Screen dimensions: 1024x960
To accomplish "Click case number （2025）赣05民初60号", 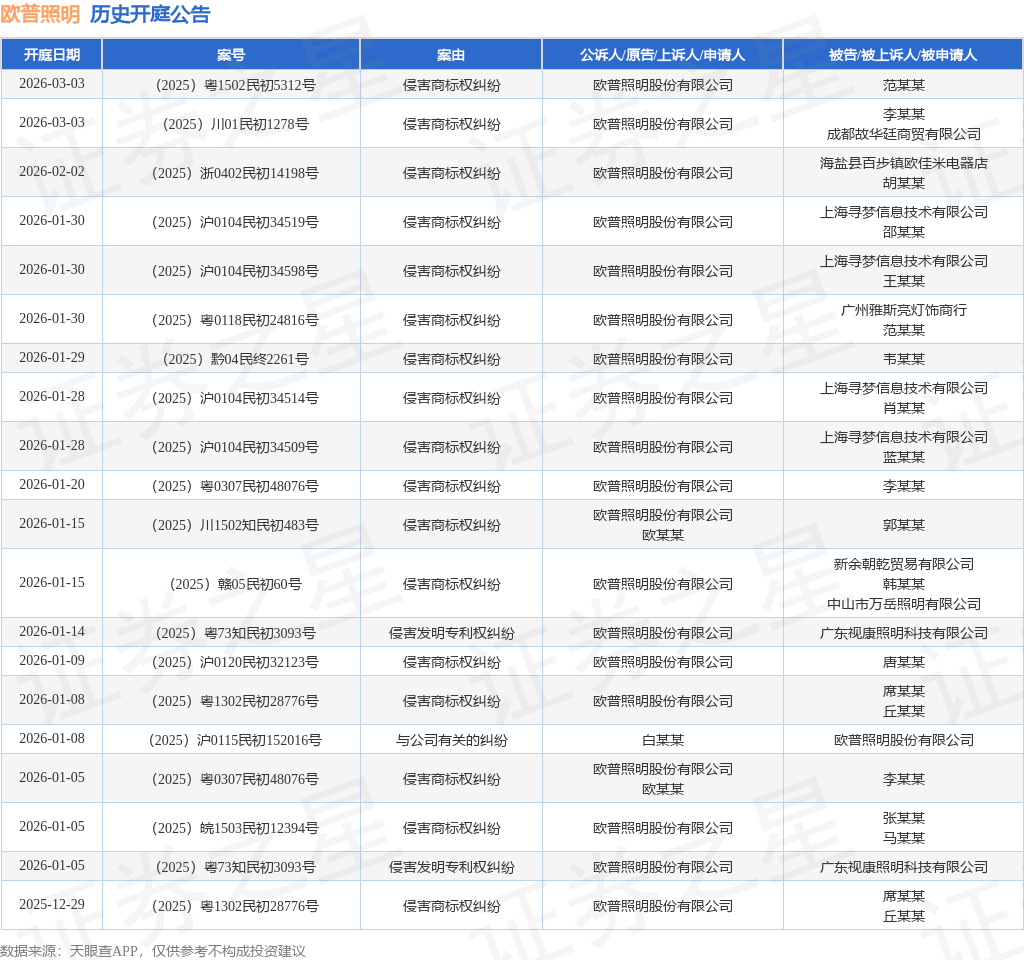I will (236, 584).
